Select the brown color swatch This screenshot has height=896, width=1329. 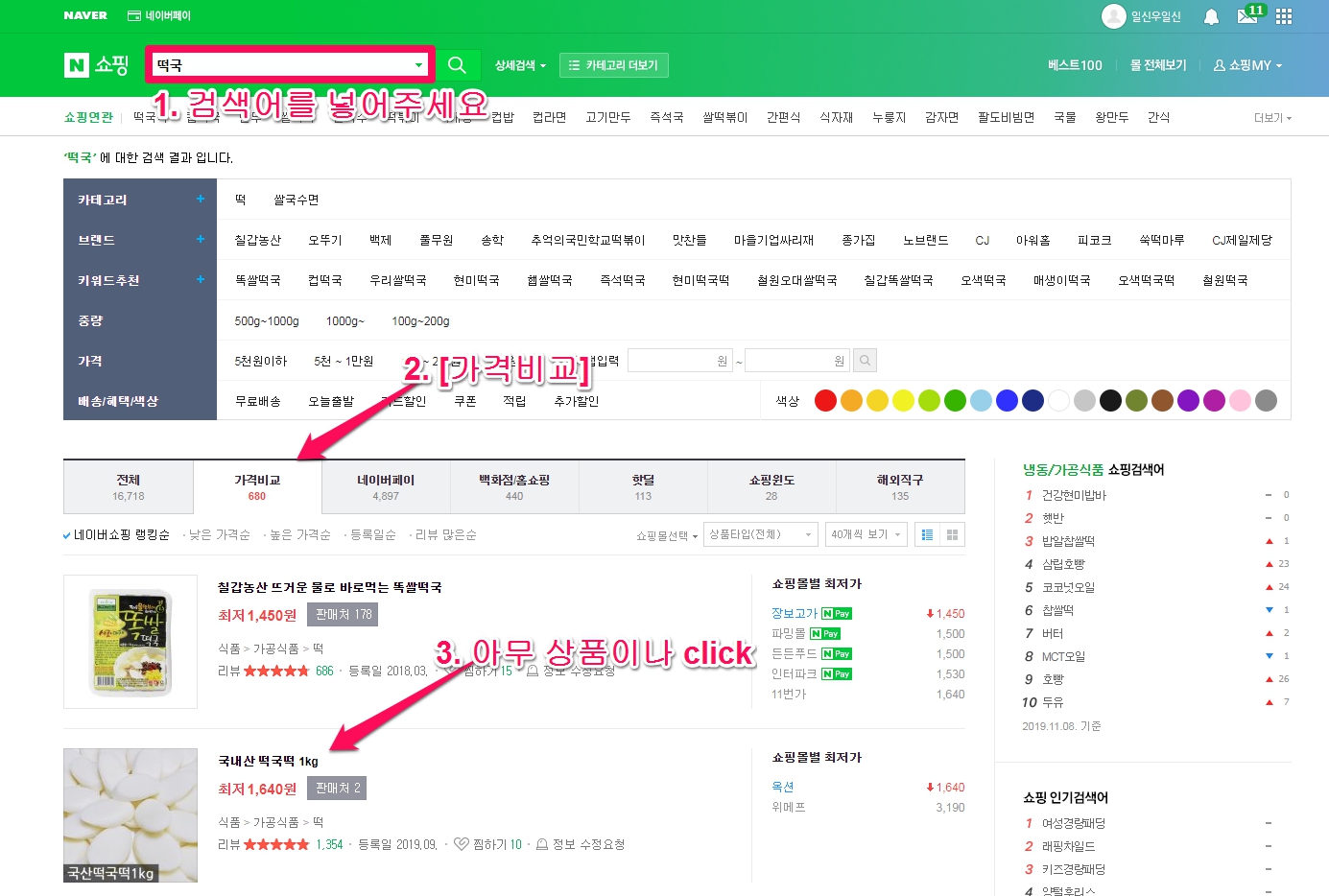[1162, 401]
